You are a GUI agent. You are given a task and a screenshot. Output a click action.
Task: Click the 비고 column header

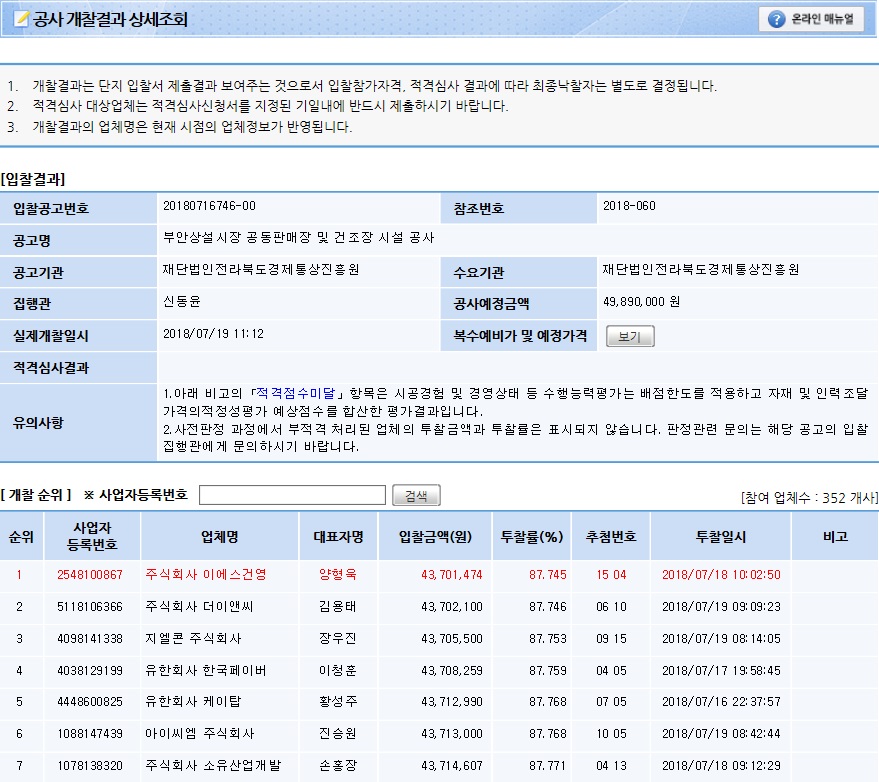[834, 537]
